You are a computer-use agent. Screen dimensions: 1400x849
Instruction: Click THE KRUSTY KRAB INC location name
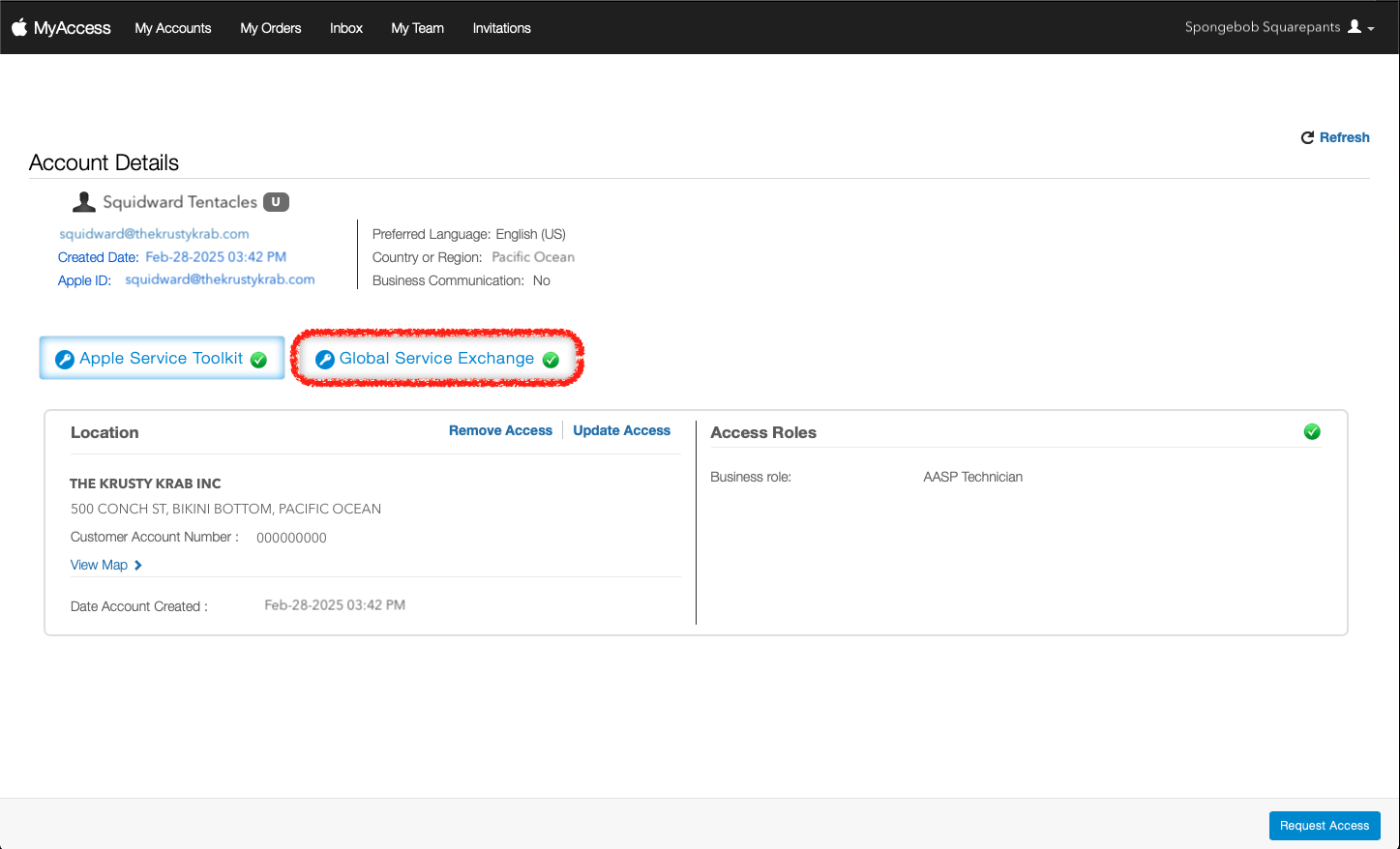pyautogui.click(x=145, y=483)
